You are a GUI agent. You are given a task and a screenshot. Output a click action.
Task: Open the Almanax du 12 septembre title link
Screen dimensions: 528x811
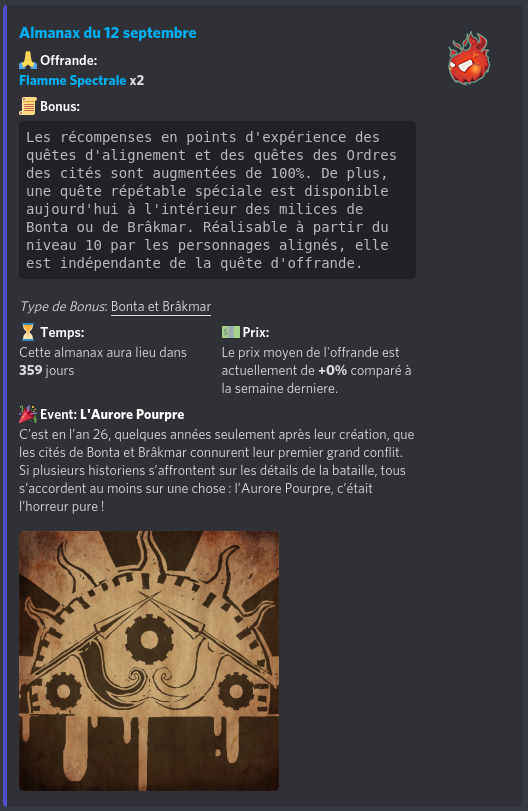tap(108, 33)
